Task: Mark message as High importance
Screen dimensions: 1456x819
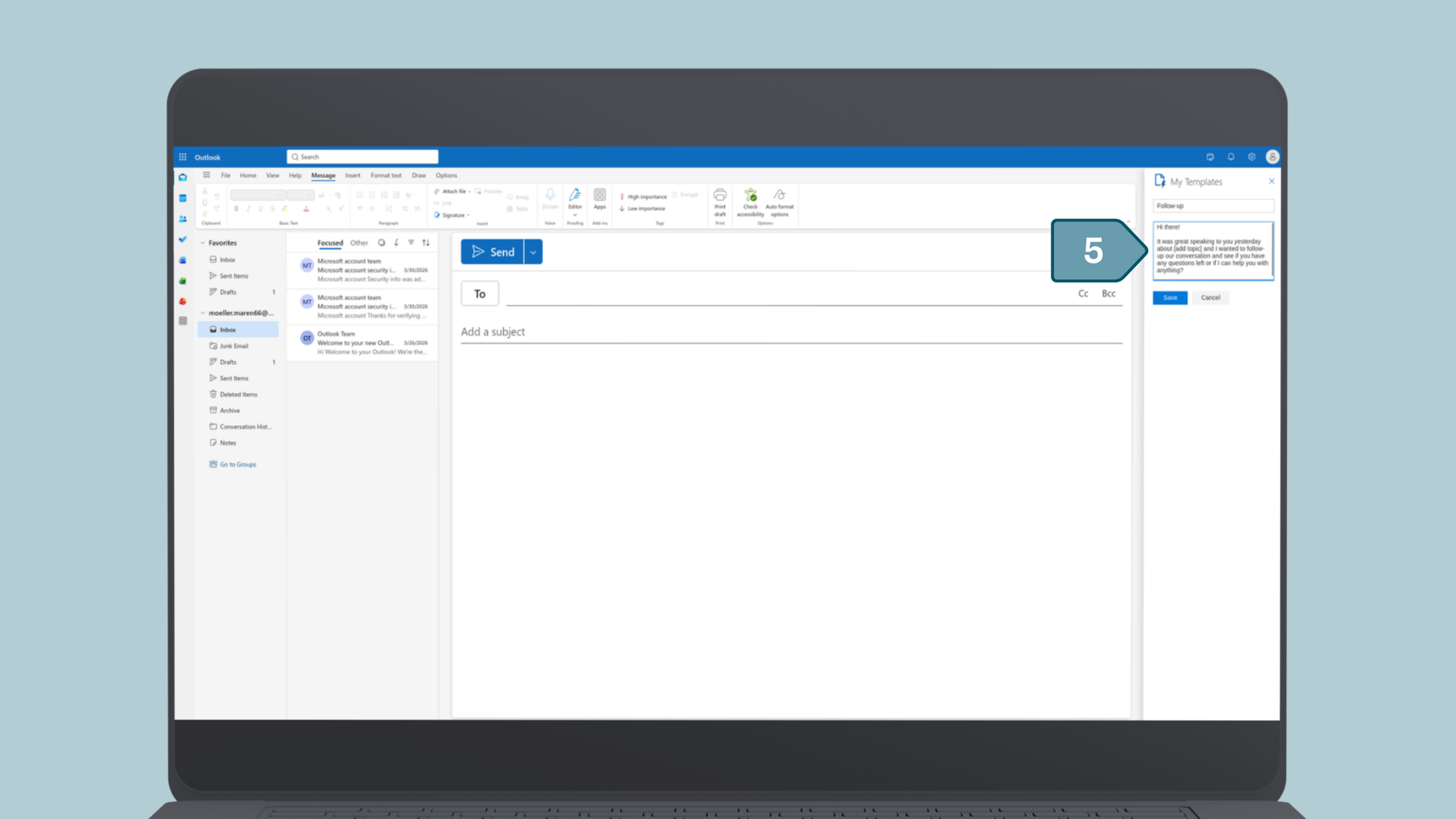Action: click(x=643, y=196)
